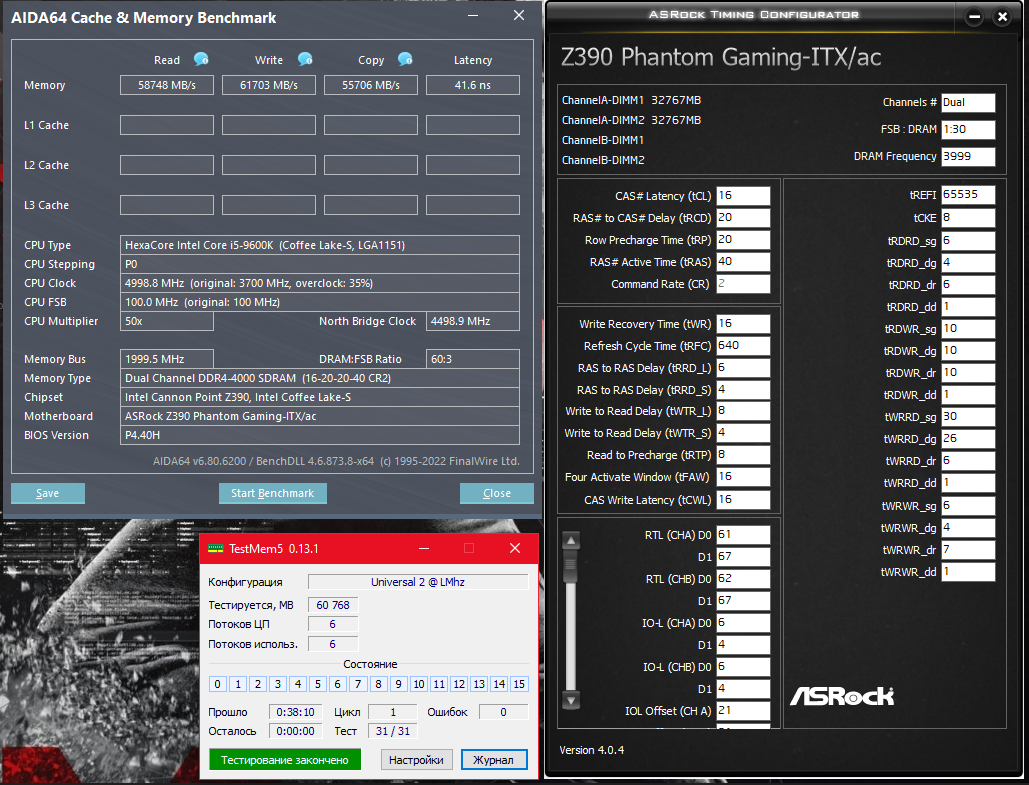Click the Memory Write value 61703 MB/s
Image resolution: width=1029 pixels, height=785 pixels.
point(268,85)
